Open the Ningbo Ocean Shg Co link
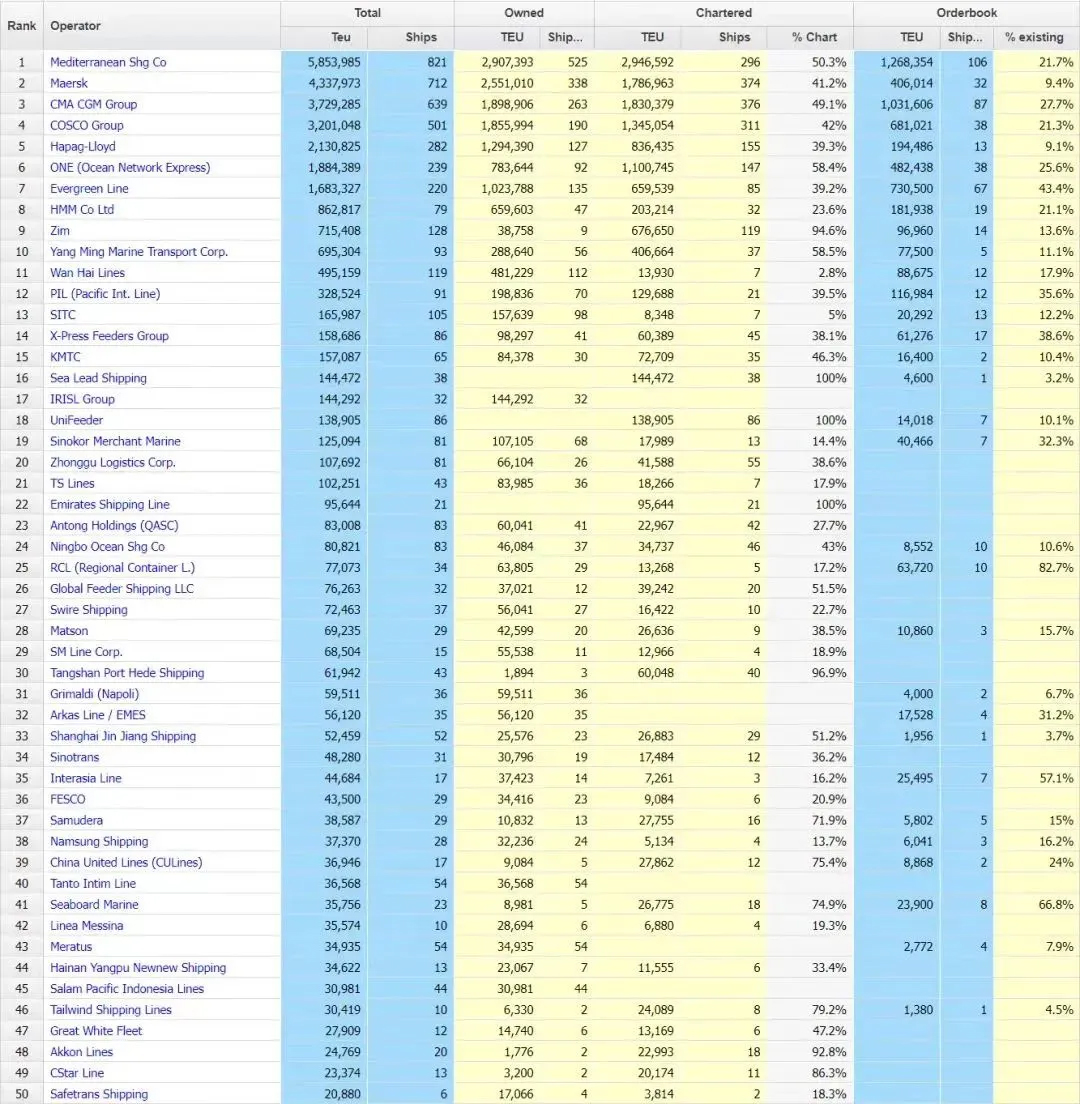The width and height of the screenshot is (1080, 1104). (107, 546)
